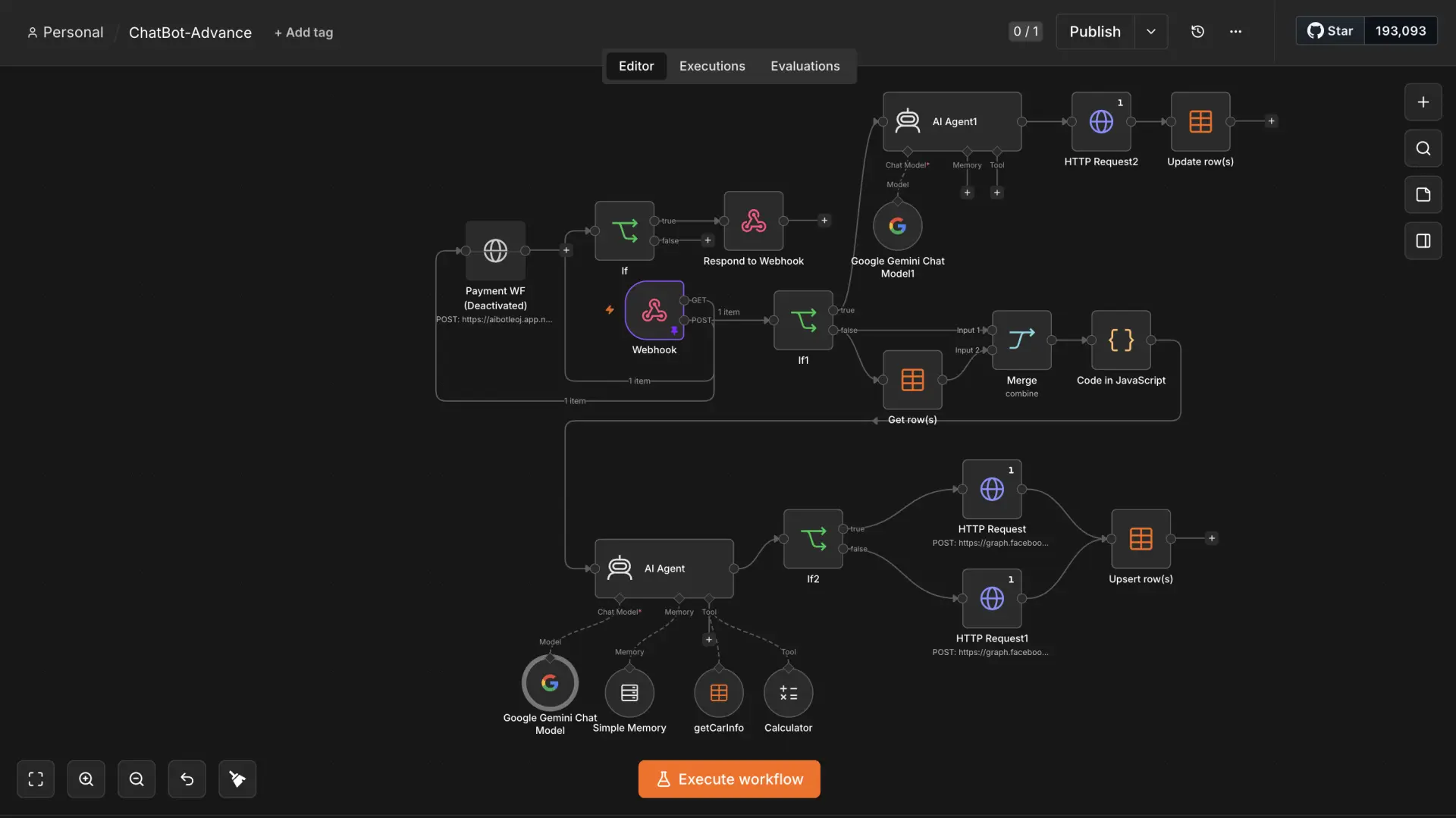Select the If node icon

click(x=624, y=230)
